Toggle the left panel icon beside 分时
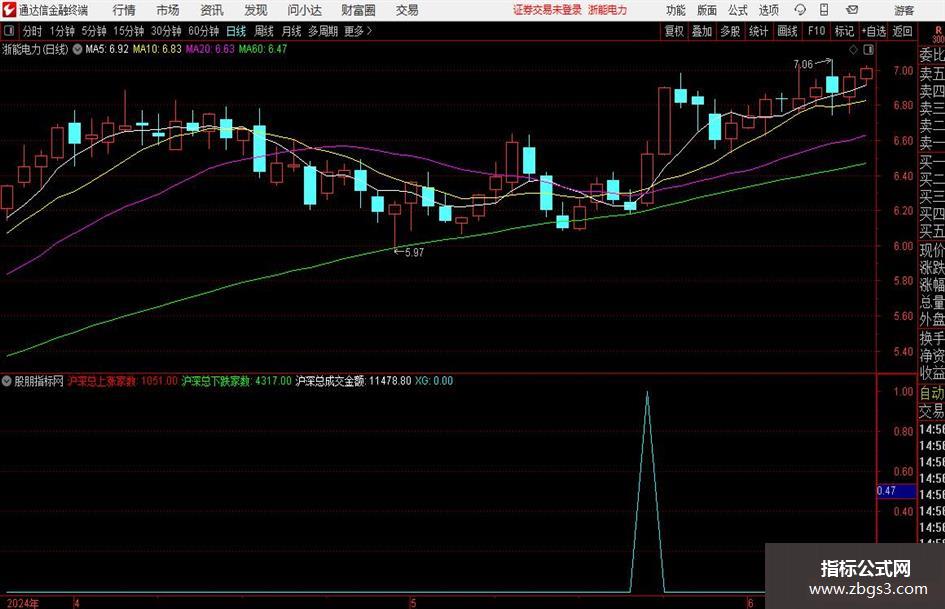Screen dimensions: 945x609 pyautogui.click(x=9, y=31)
